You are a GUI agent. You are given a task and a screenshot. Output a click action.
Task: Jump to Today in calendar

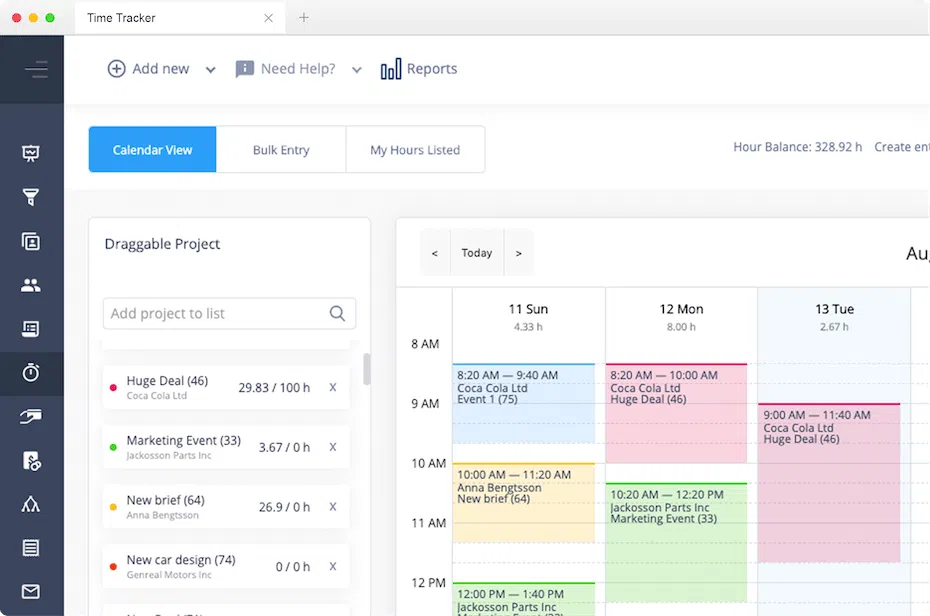[x=477, y=253]
